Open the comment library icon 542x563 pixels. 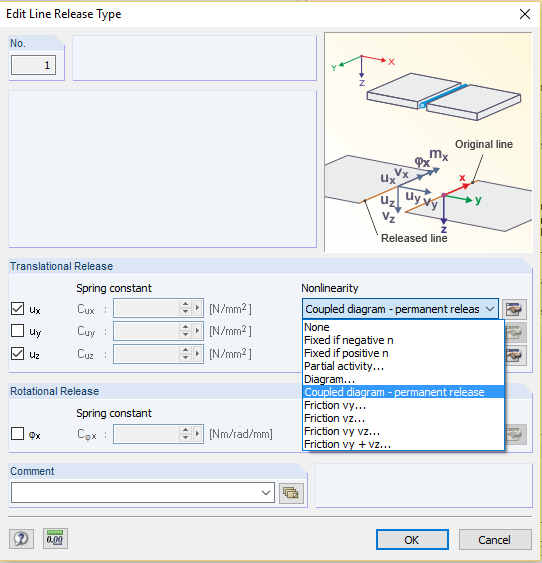[291, 493]
